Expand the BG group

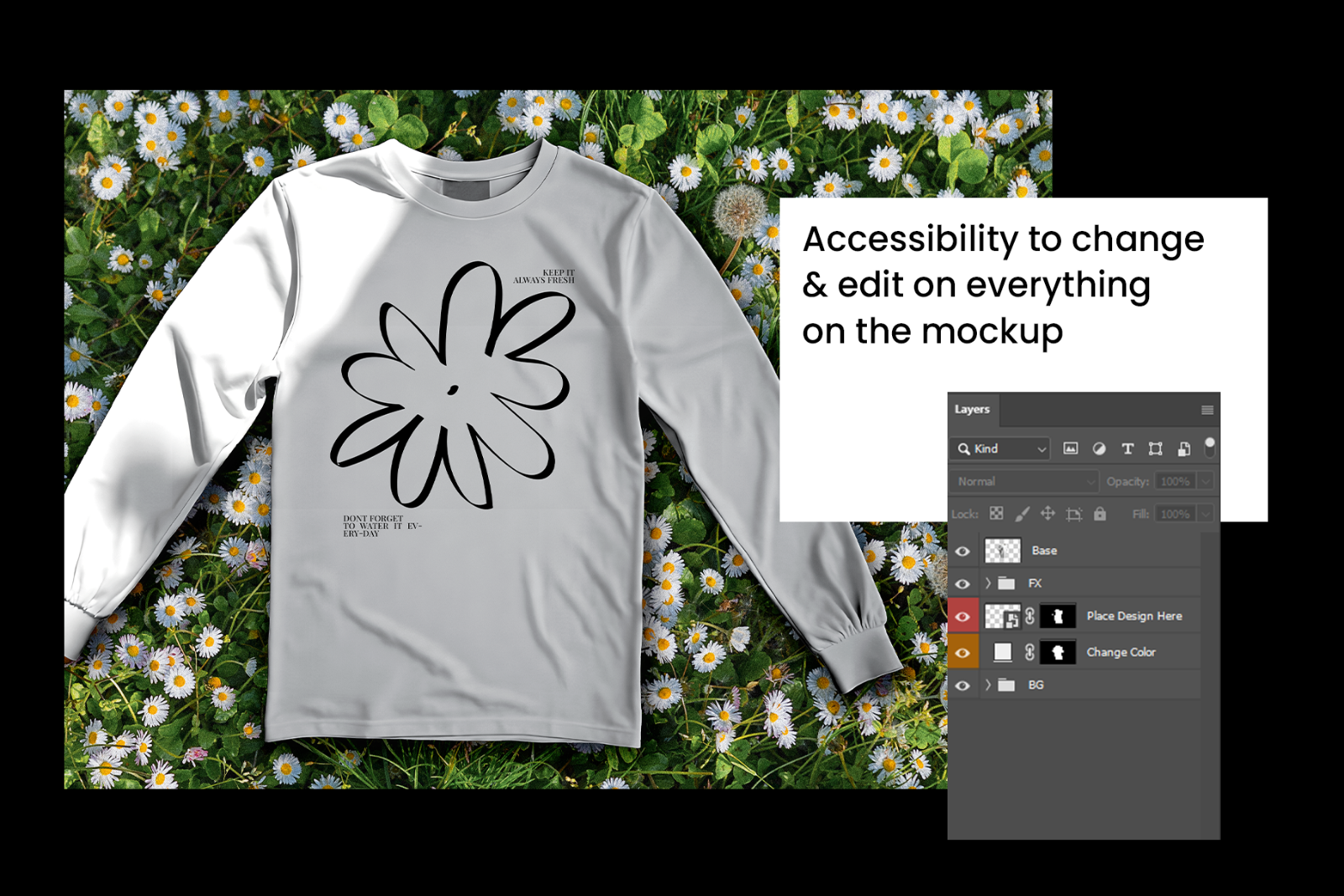coord(988,684)
